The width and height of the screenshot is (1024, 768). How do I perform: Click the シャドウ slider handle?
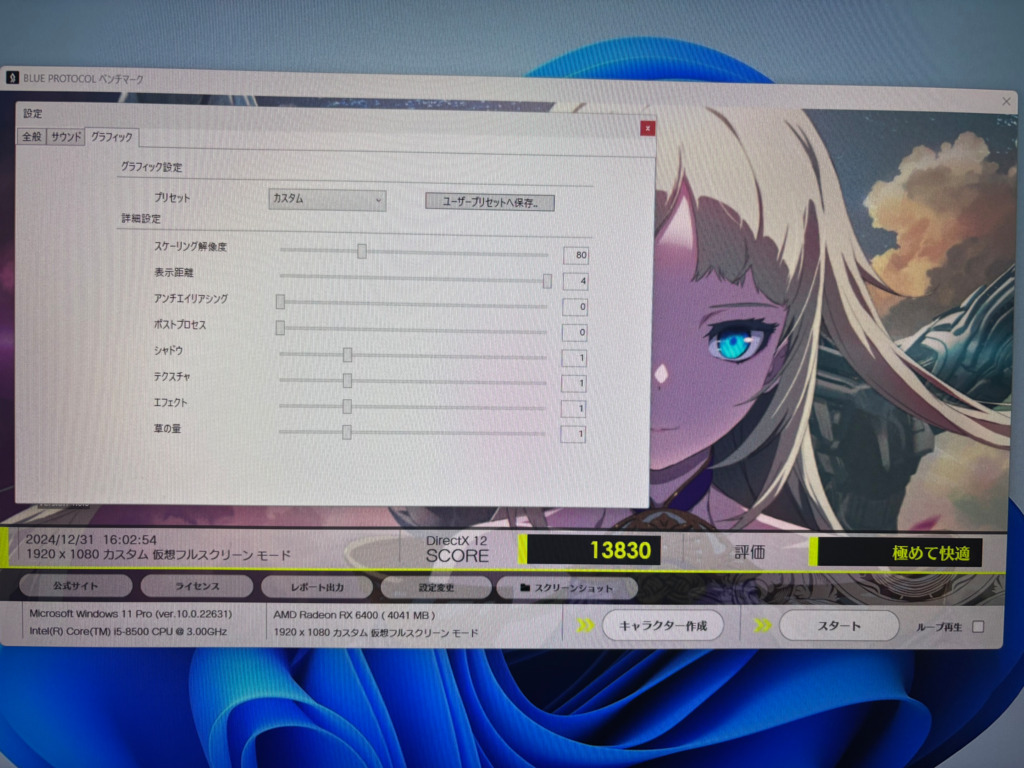coord(347,355)
